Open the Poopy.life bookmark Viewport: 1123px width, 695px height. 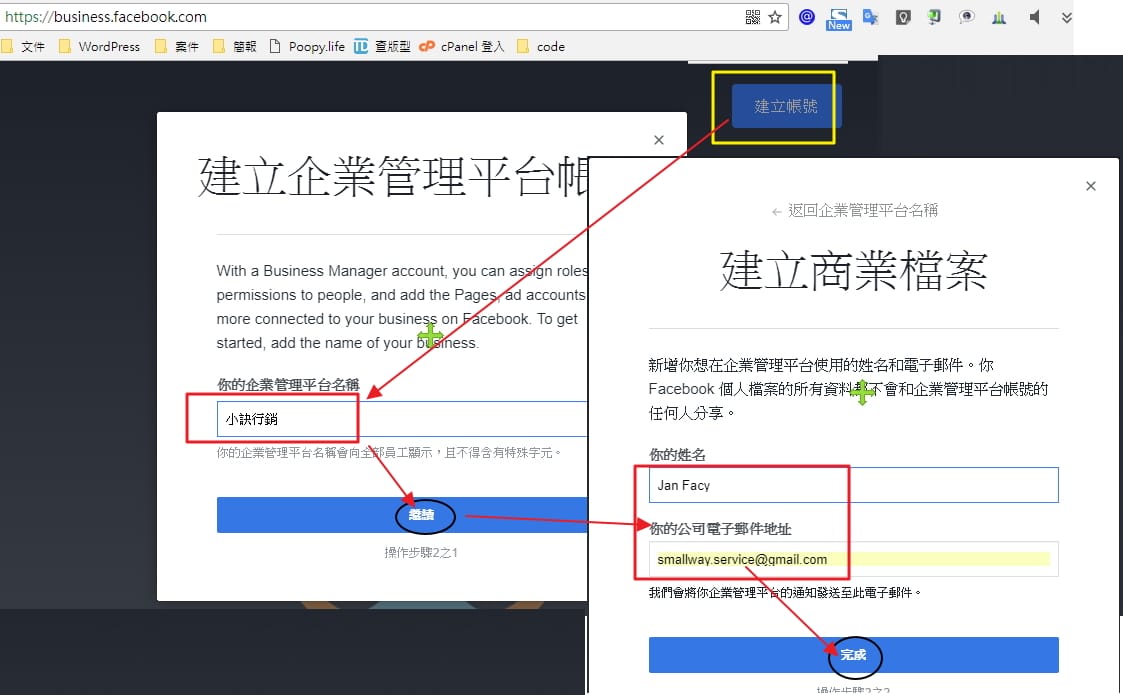click(307, 47)
